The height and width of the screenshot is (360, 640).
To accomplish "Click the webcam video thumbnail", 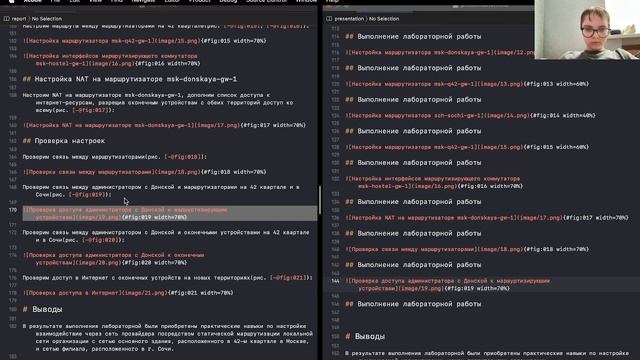I will [587, 29].
